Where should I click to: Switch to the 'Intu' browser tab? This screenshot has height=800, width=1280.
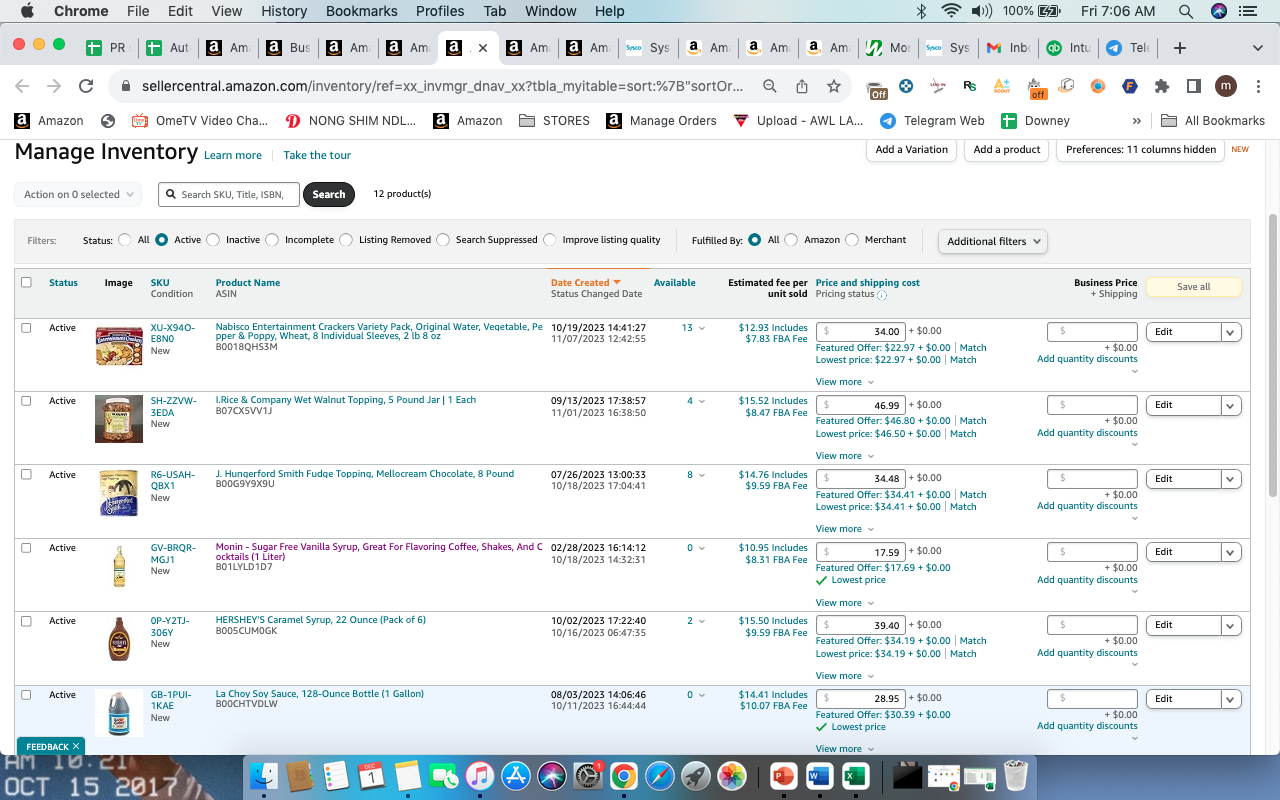1068,48
